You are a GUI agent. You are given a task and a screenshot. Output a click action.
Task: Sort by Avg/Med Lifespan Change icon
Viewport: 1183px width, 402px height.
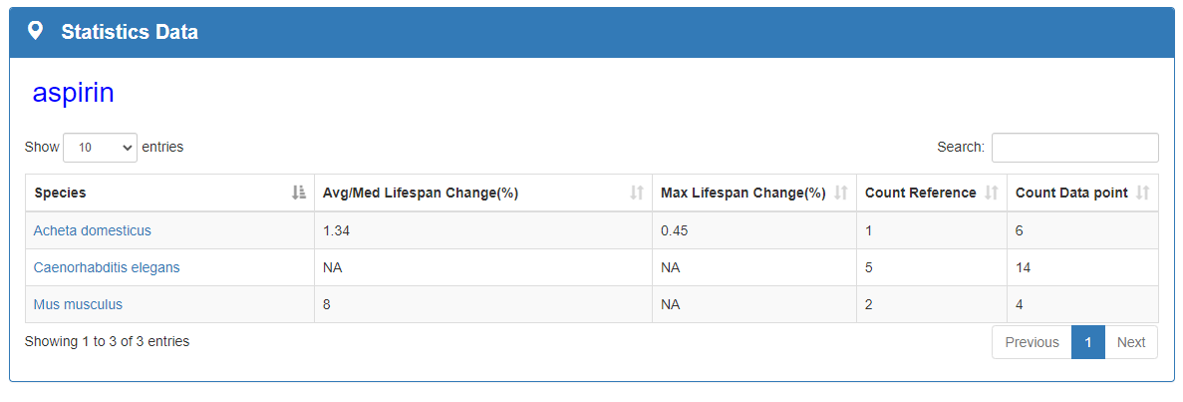tap(636, 193)
